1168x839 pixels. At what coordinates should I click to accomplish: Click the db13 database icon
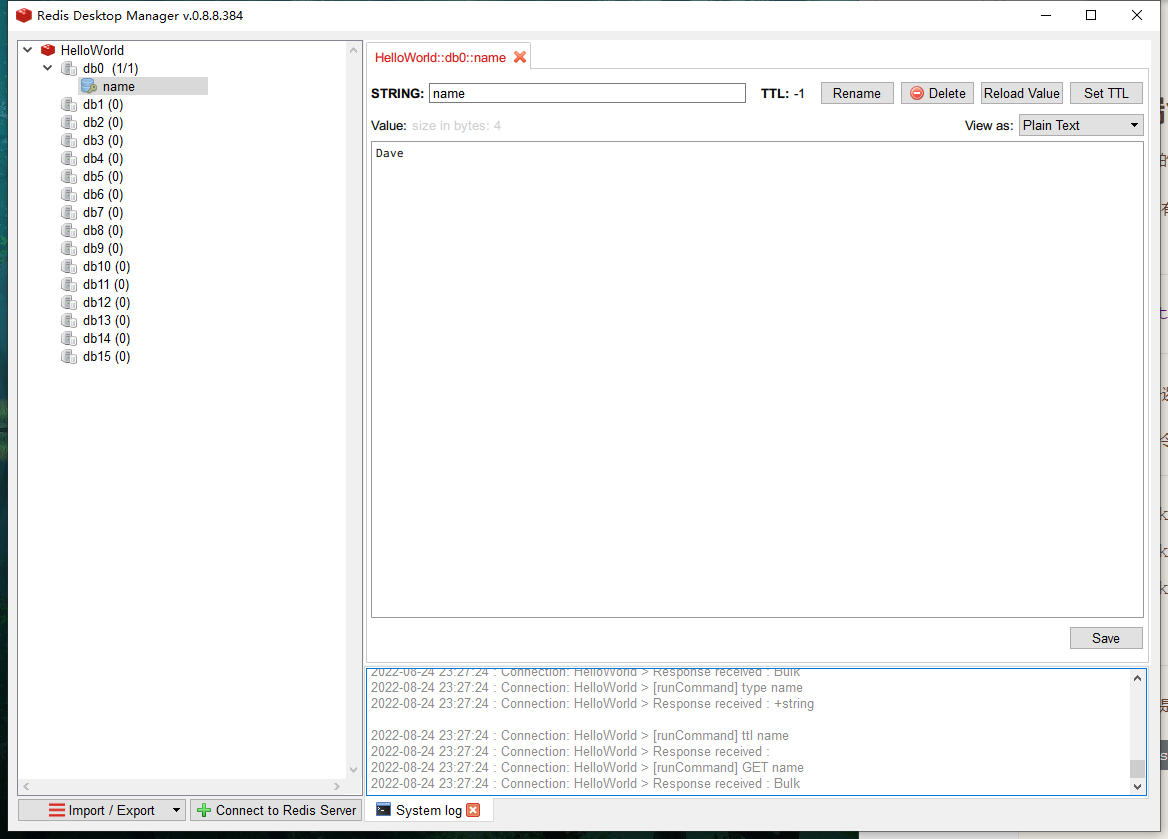tap(69, 320)
